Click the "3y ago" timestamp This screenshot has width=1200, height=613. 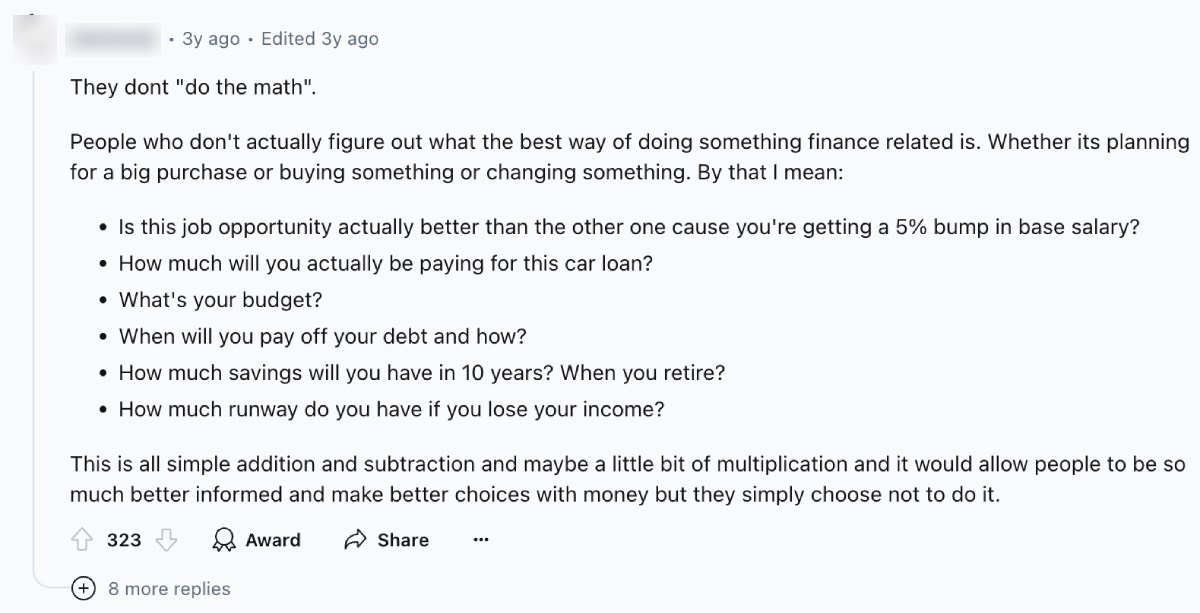point(211,39)
